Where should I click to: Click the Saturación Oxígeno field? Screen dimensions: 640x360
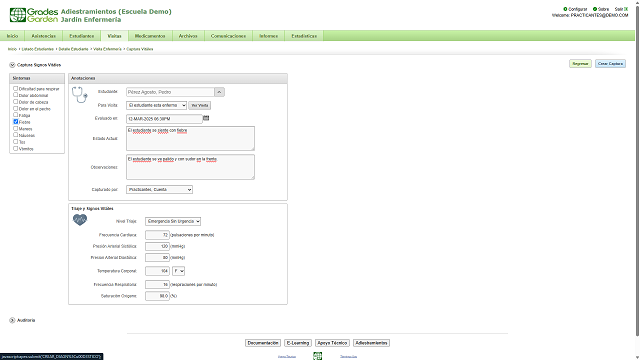(x=157, y=296)
